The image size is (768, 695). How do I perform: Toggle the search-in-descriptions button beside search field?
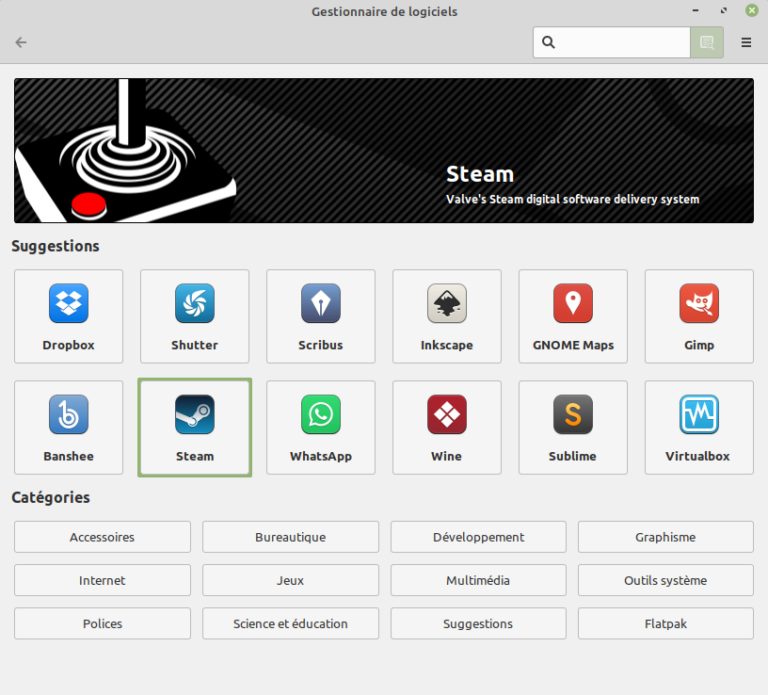tap(707, 42)
